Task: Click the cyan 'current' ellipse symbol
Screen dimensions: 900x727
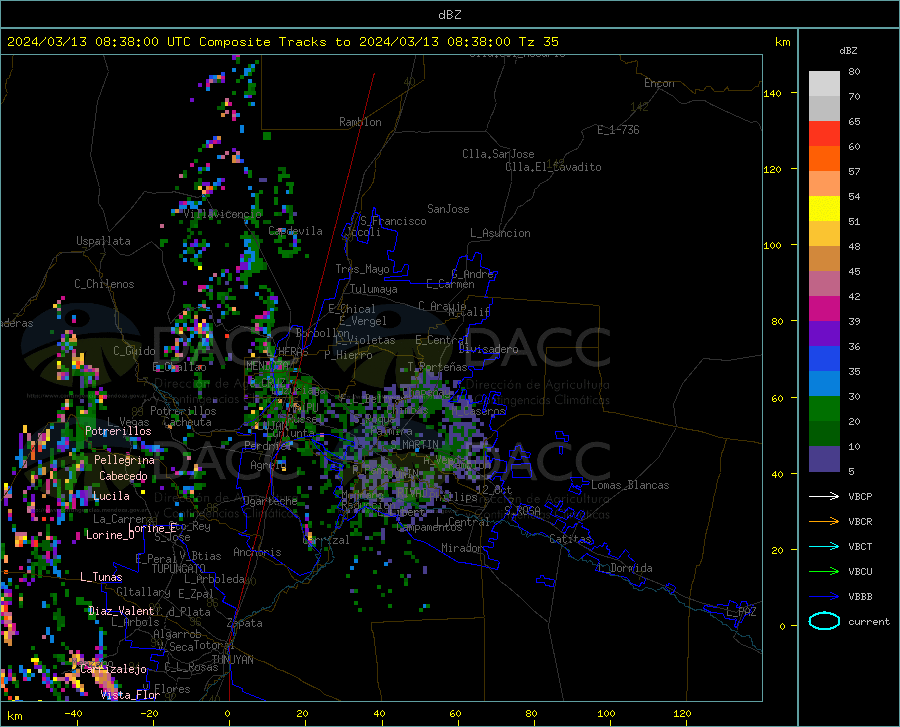Action: (x=824, y=621)
